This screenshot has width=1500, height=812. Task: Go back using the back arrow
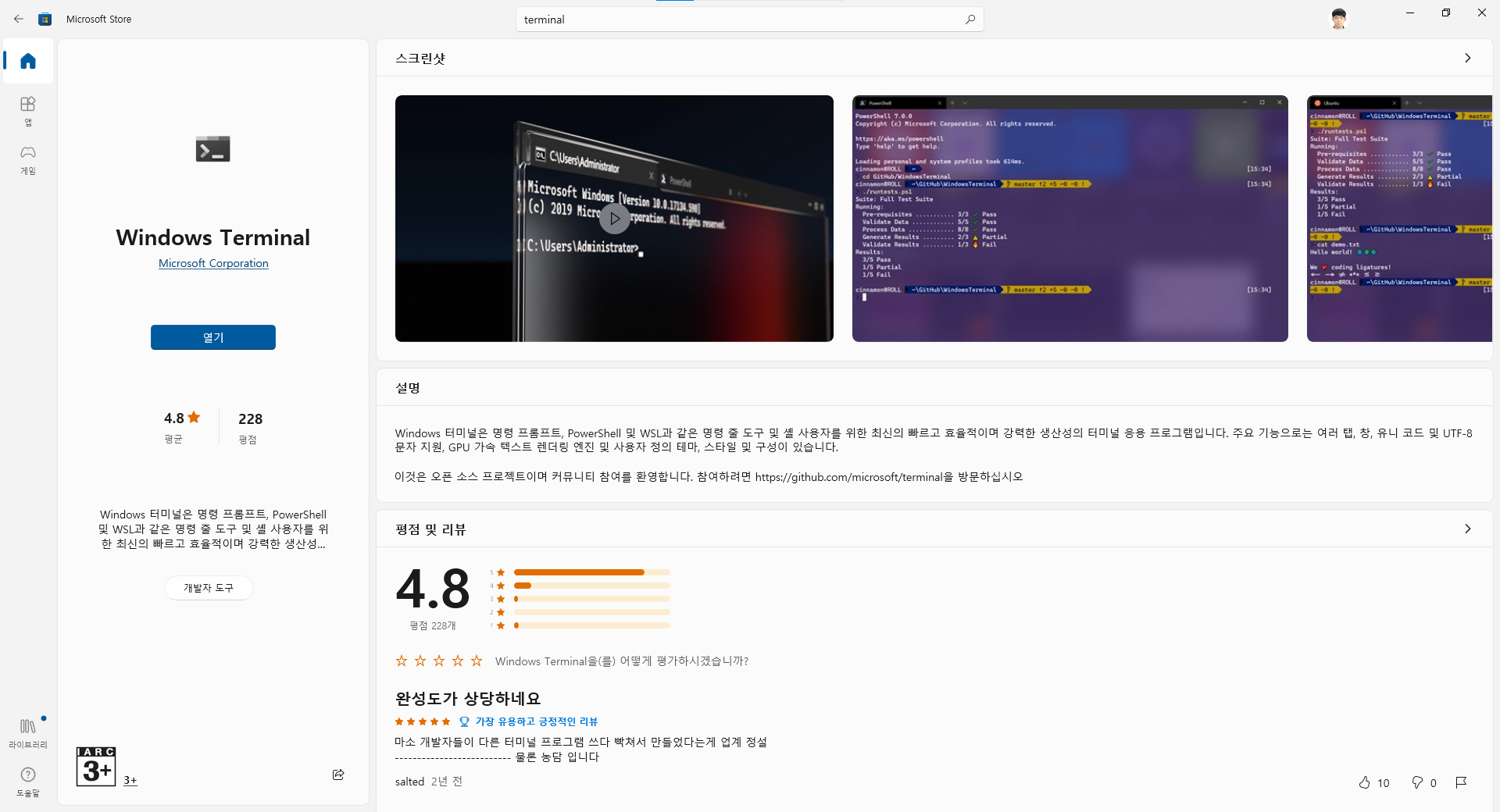19,19
